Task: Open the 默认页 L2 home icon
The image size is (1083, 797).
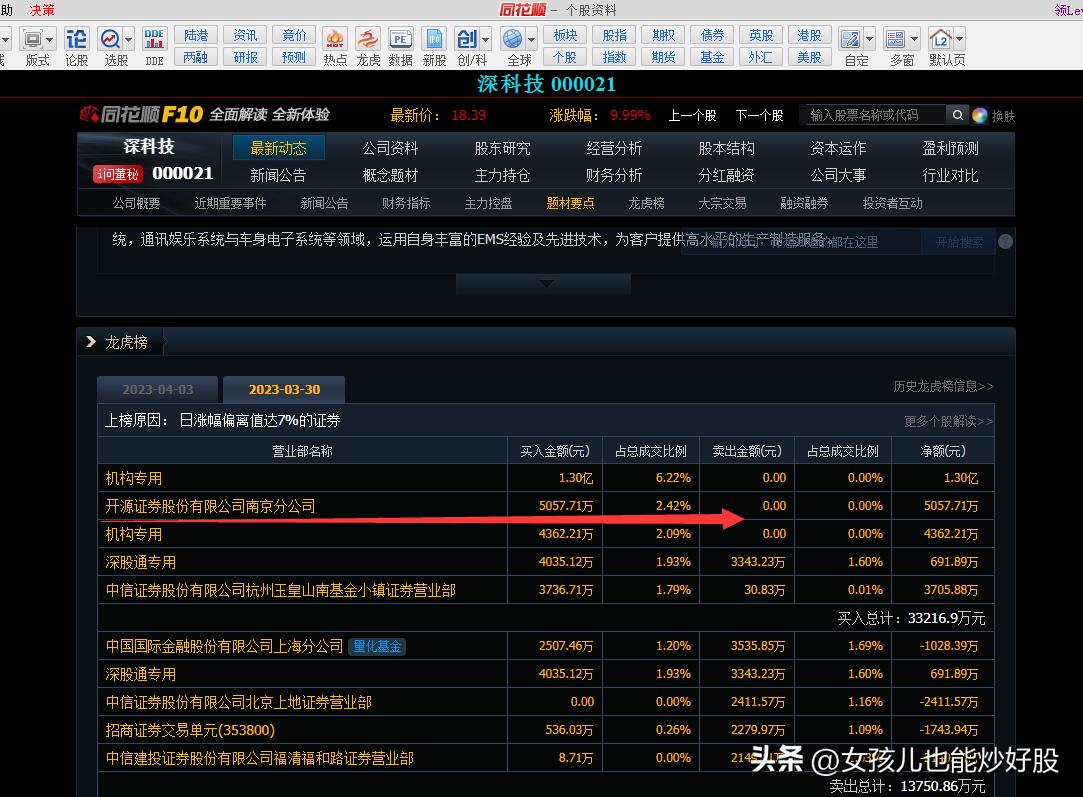Action: click(x=941, y=40)
